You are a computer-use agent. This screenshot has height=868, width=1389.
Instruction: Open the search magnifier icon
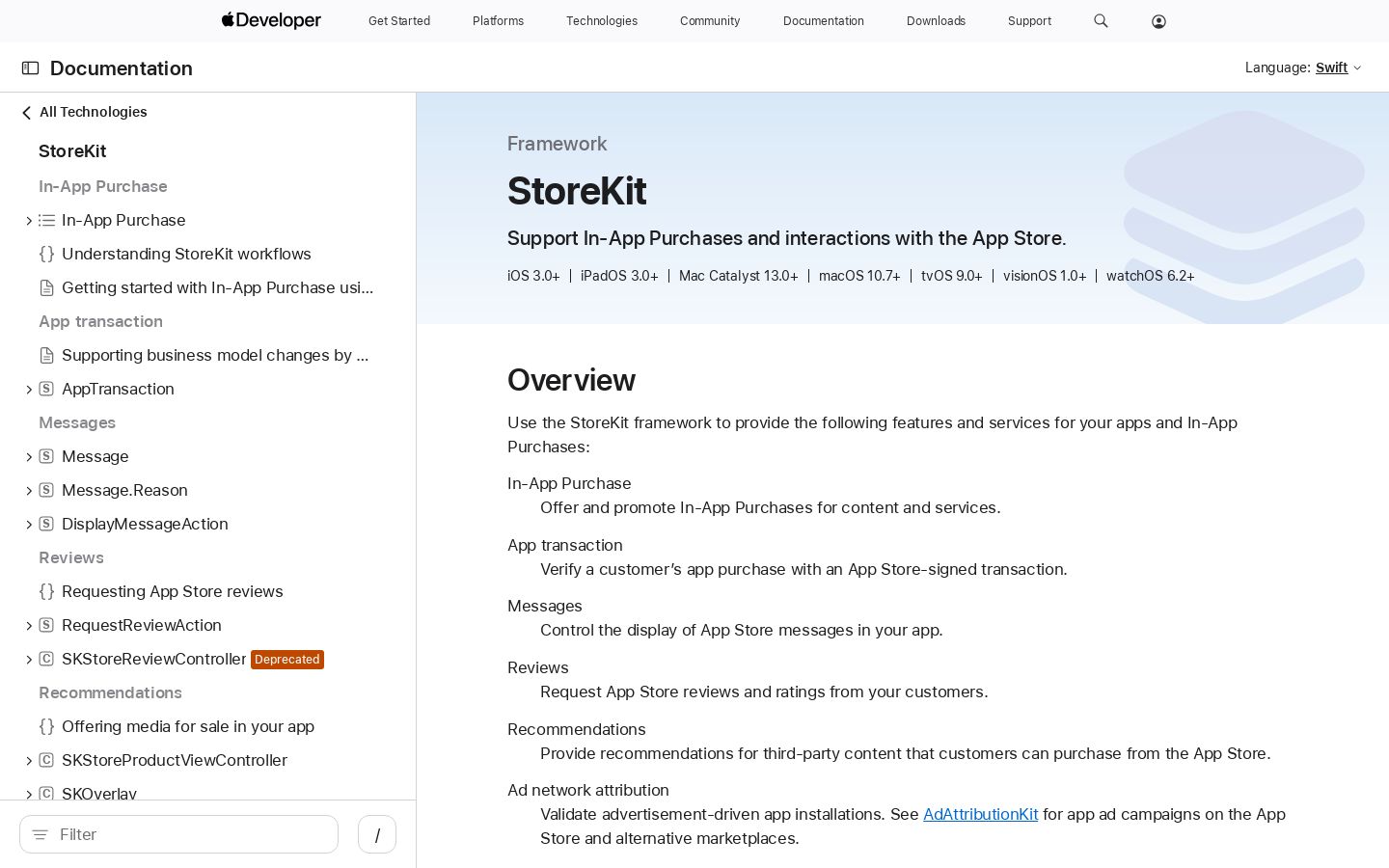point(1101,20)
